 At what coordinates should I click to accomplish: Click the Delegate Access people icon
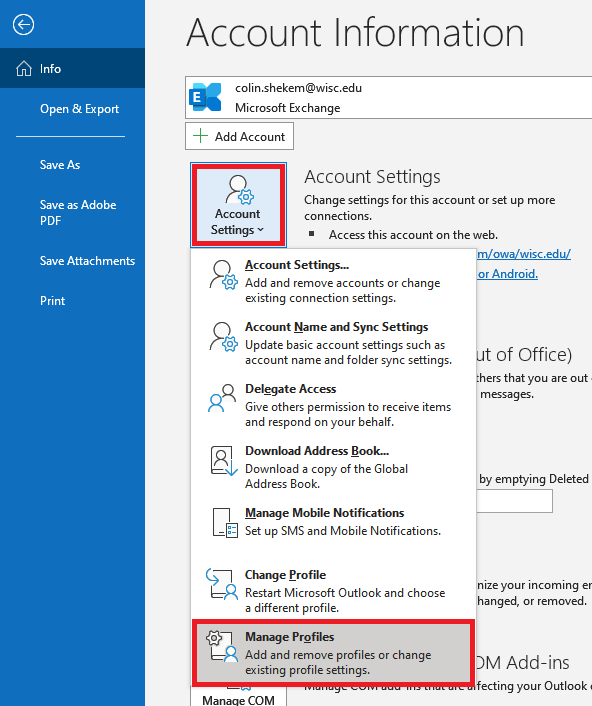tap(222, 398)
